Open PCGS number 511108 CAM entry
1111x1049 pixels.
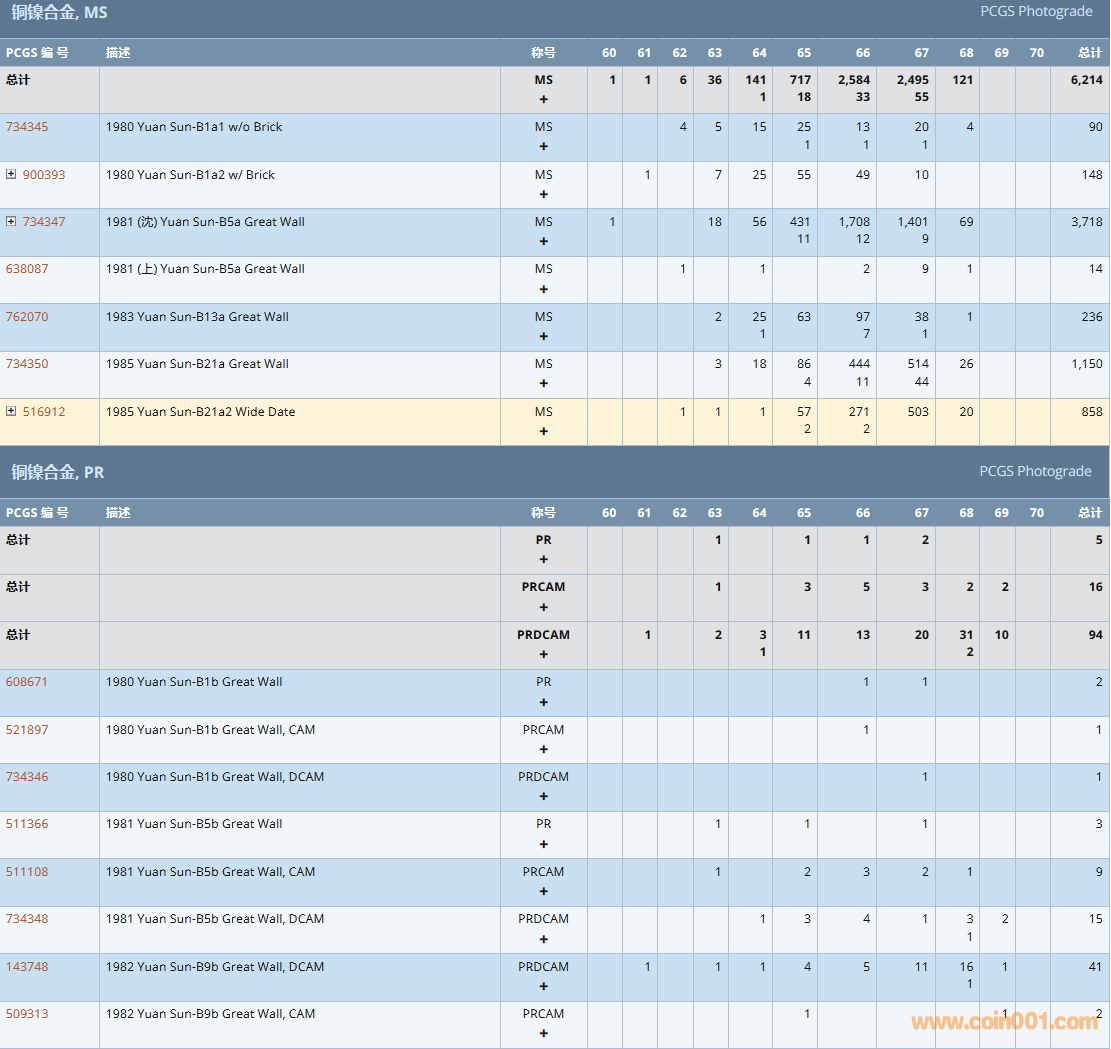(x=27, y=872)
